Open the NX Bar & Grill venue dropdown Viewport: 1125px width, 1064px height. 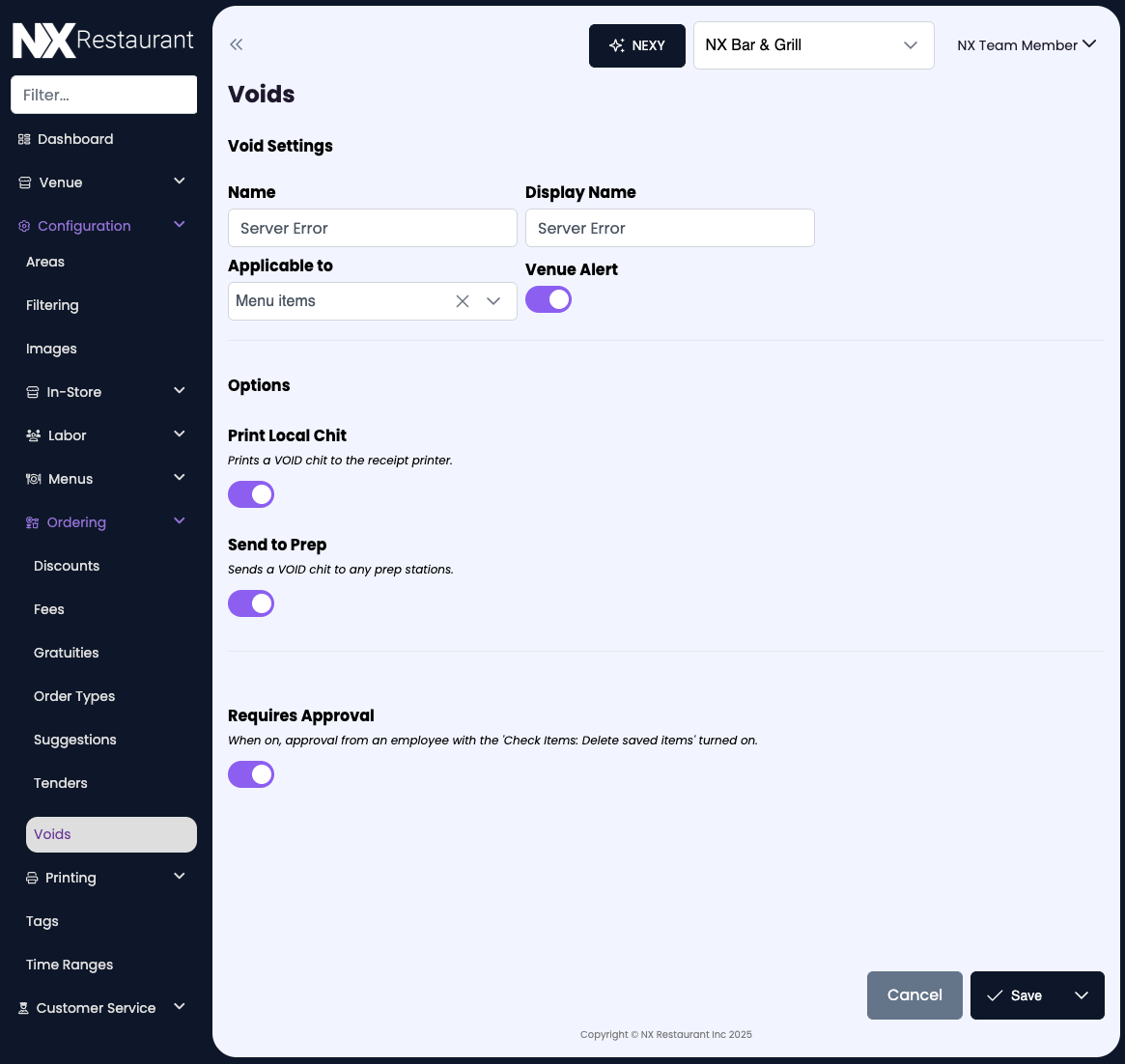[x=813, y=45]
